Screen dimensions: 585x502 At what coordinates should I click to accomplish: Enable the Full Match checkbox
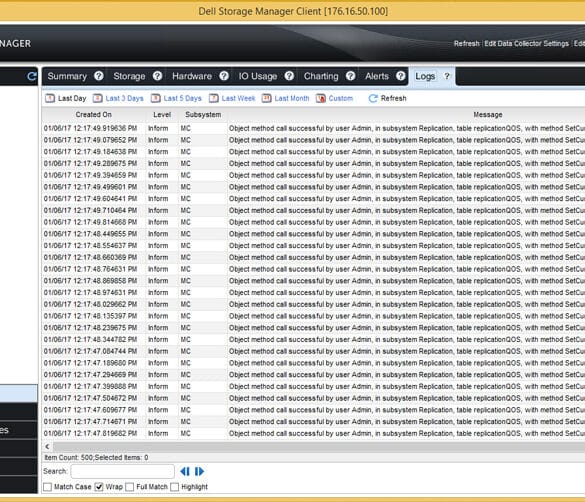point(130,487)
